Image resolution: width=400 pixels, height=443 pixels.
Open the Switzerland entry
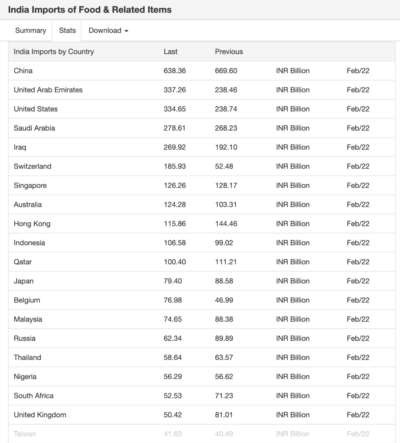tap(33, 166)
